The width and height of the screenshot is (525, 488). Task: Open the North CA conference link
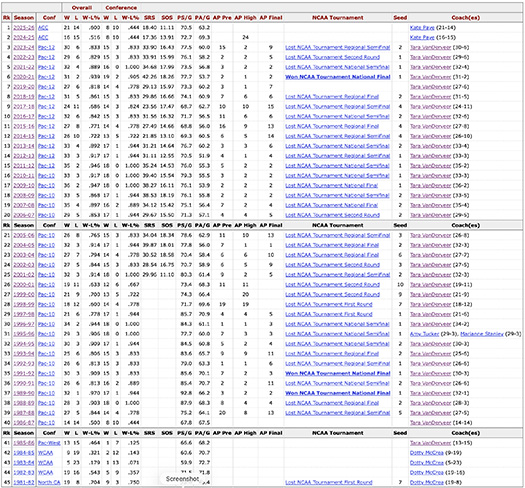pyautogui.click(x=49, y=482)
